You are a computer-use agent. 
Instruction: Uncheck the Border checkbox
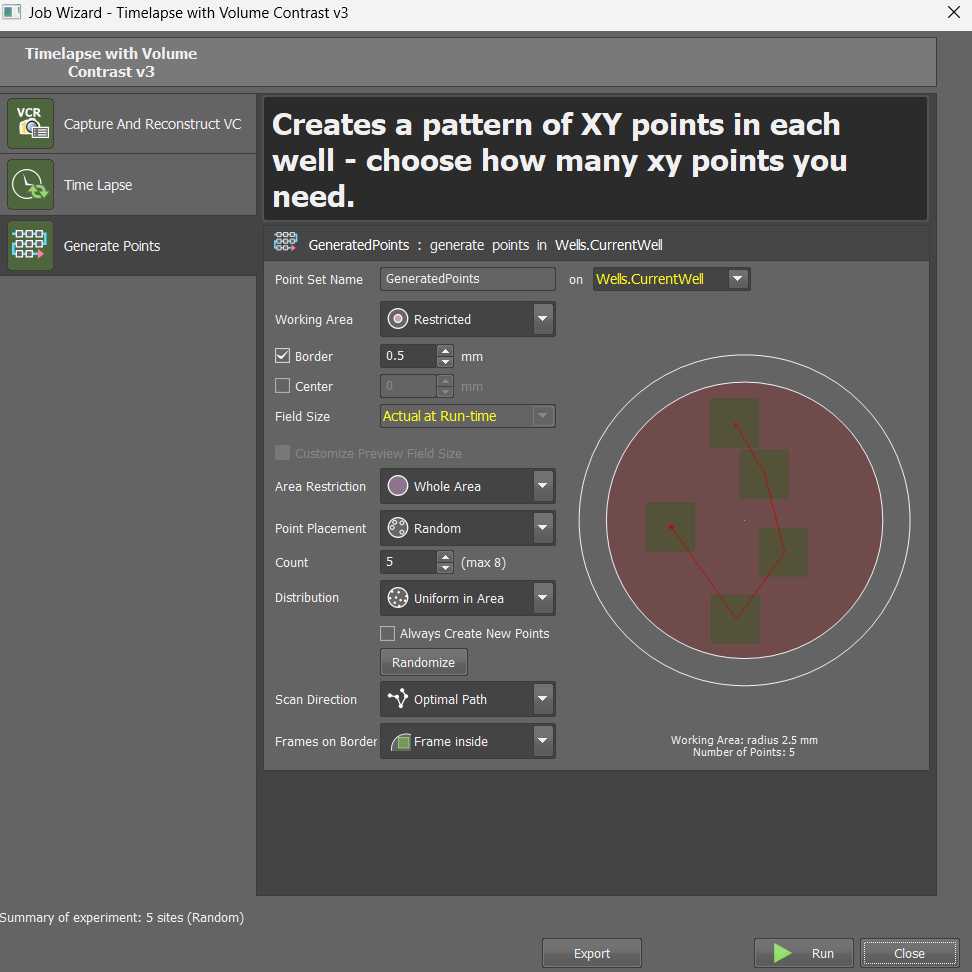click(x=283, y=356)
